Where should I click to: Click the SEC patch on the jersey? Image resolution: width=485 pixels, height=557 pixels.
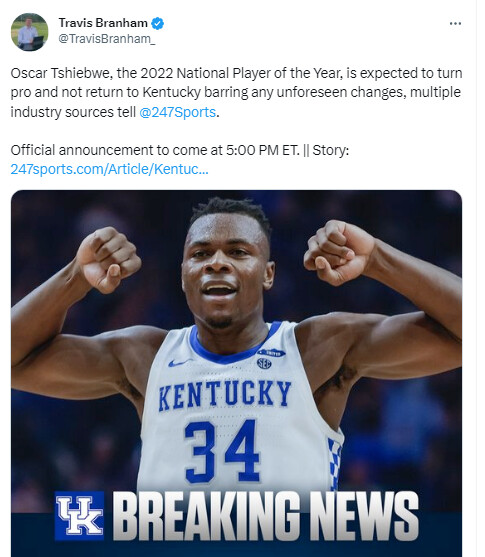264,363
